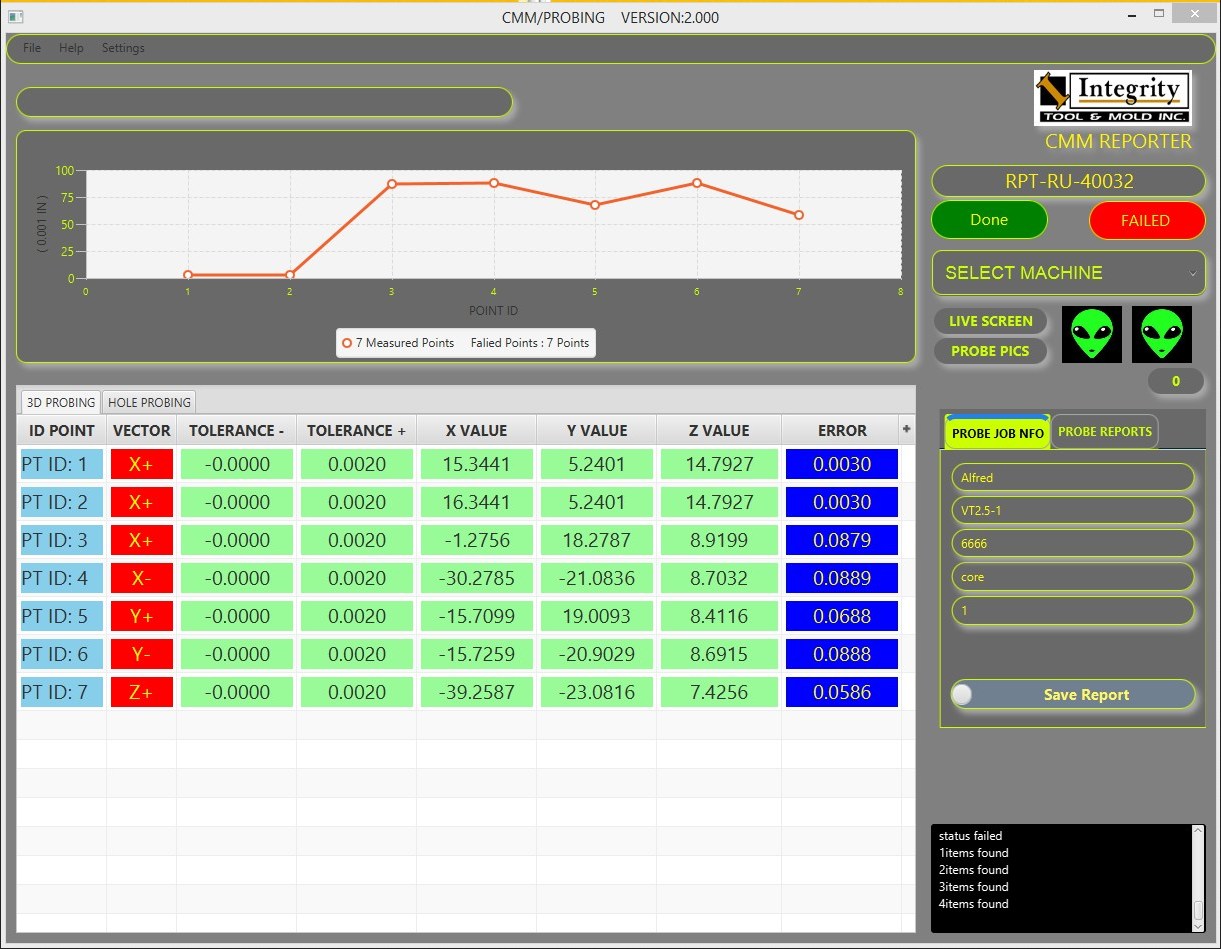
Task: Click the left green alien icon
Action: (x=1091, y=334)
